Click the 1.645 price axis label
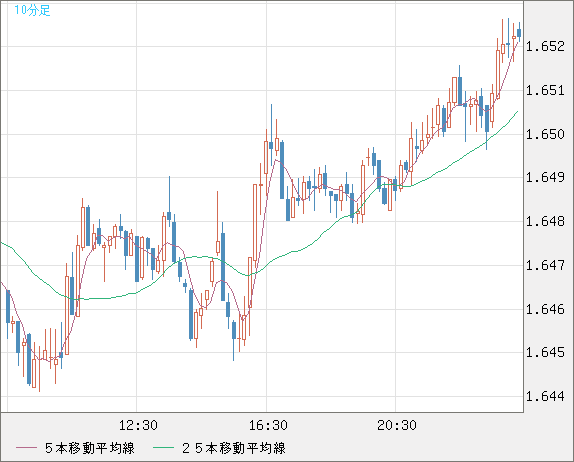Screen dimensions: 574x462 click(545, 352)
